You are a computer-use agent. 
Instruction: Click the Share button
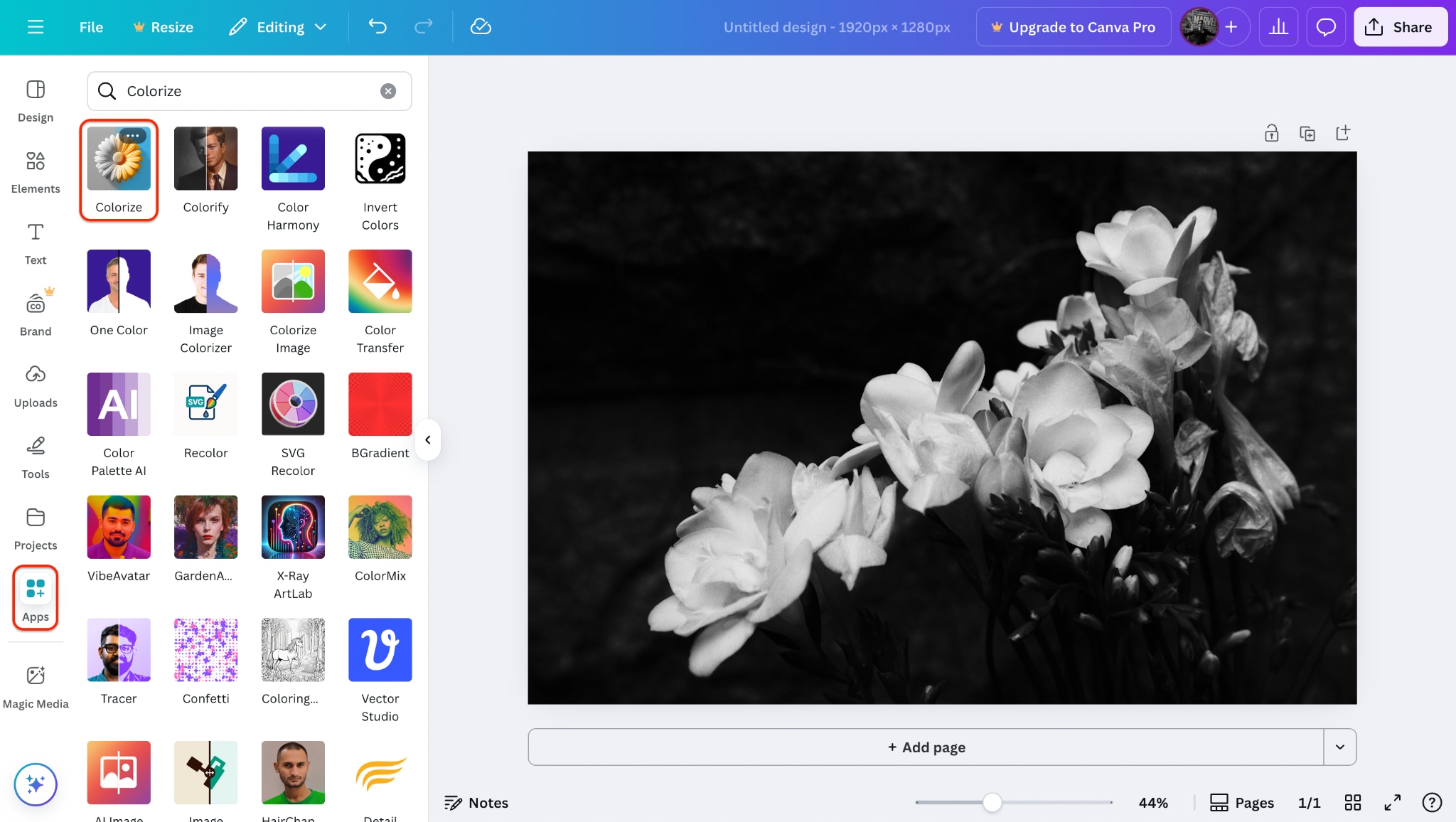(x=1399, y=27)
